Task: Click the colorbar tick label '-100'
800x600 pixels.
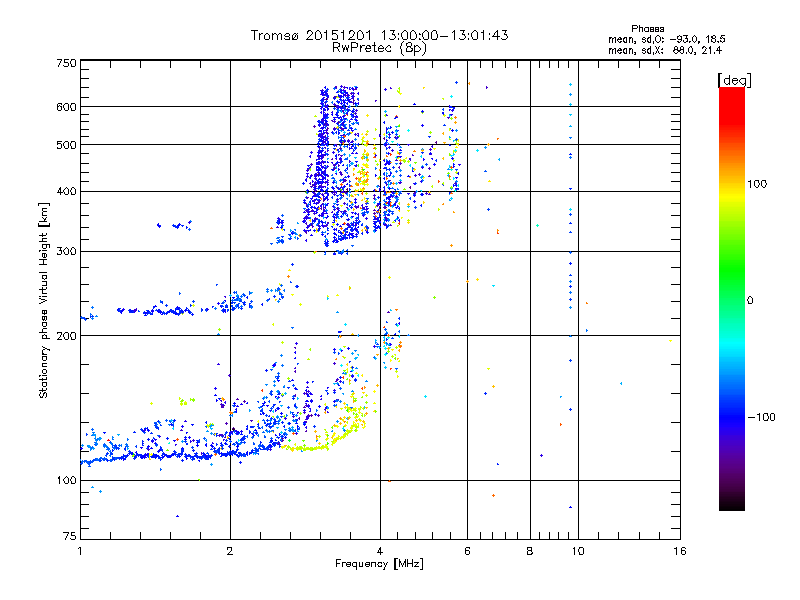Action: [761, 417]
